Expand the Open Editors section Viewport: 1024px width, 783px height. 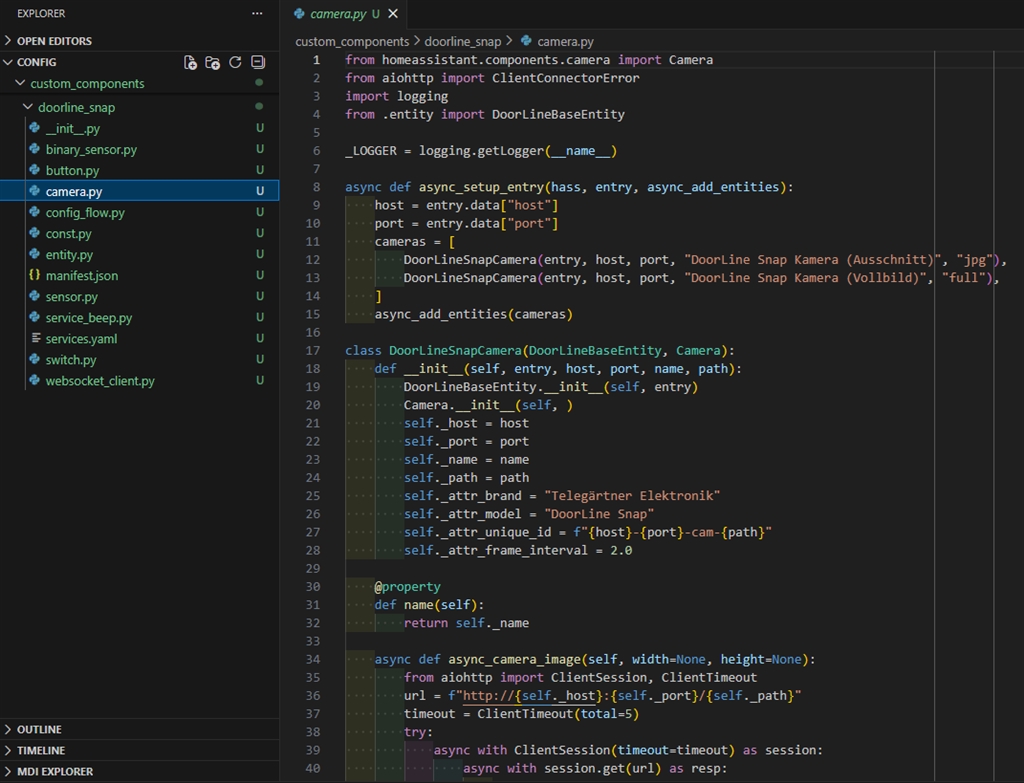54,41
